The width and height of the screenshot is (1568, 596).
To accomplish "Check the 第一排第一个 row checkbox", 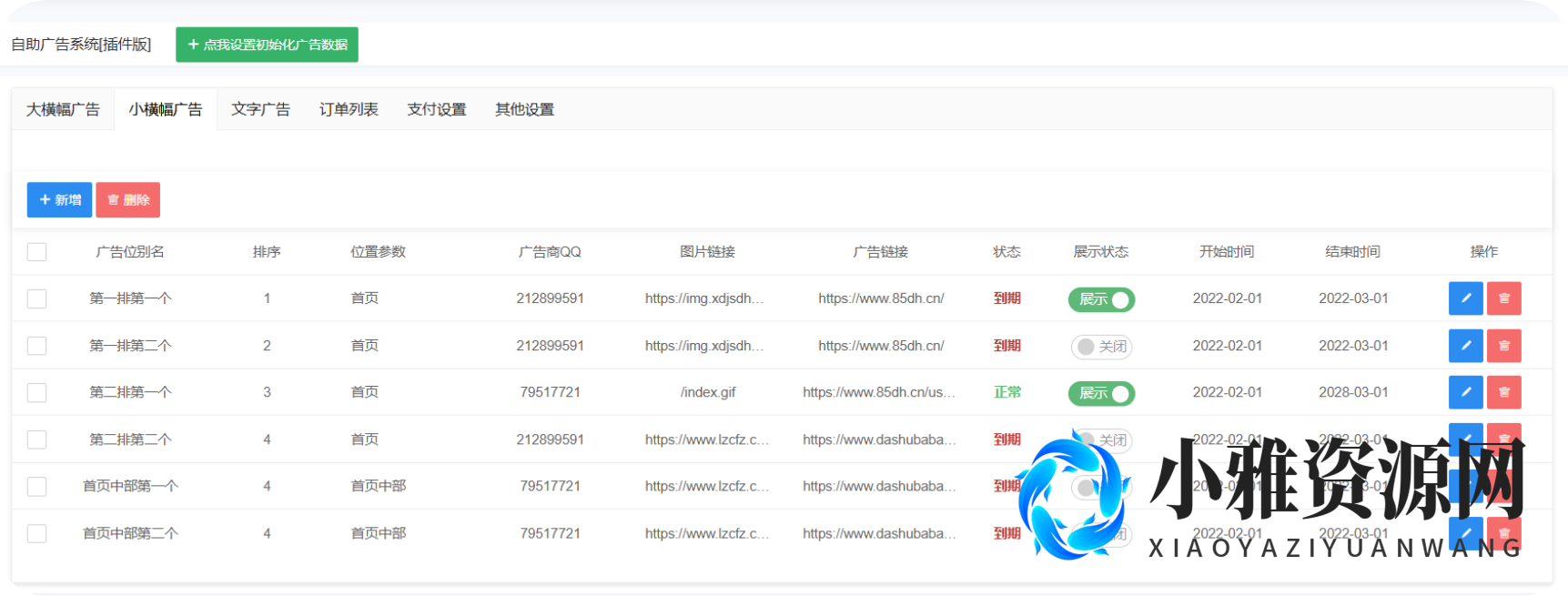I will [x=36, y=298].
